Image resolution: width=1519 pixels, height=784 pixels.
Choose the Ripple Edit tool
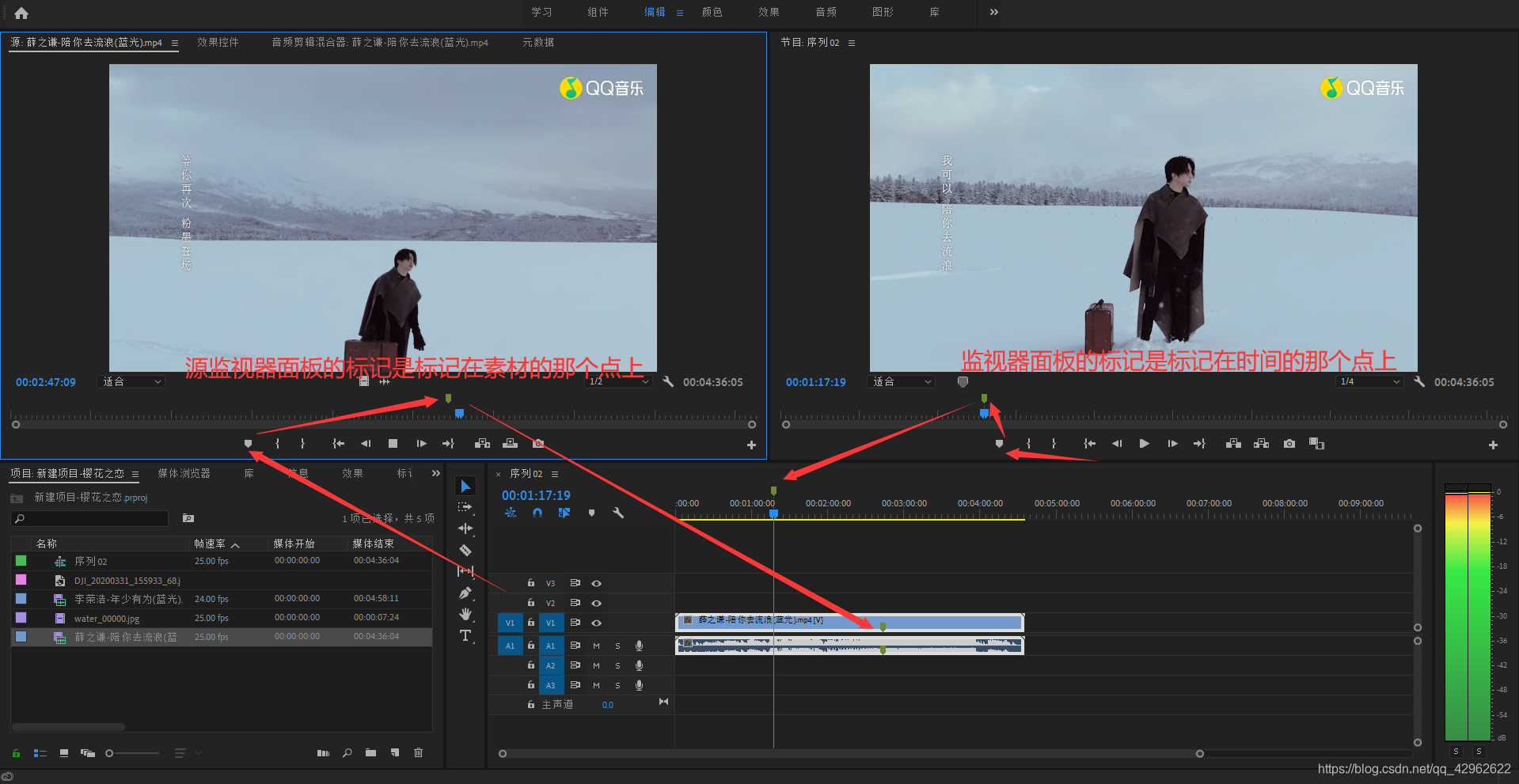tap(465, 528)
